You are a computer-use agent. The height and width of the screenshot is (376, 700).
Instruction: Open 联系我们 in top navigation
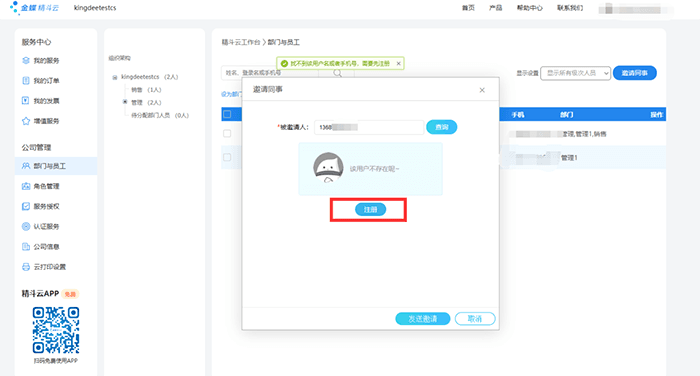tap(570, 8)
